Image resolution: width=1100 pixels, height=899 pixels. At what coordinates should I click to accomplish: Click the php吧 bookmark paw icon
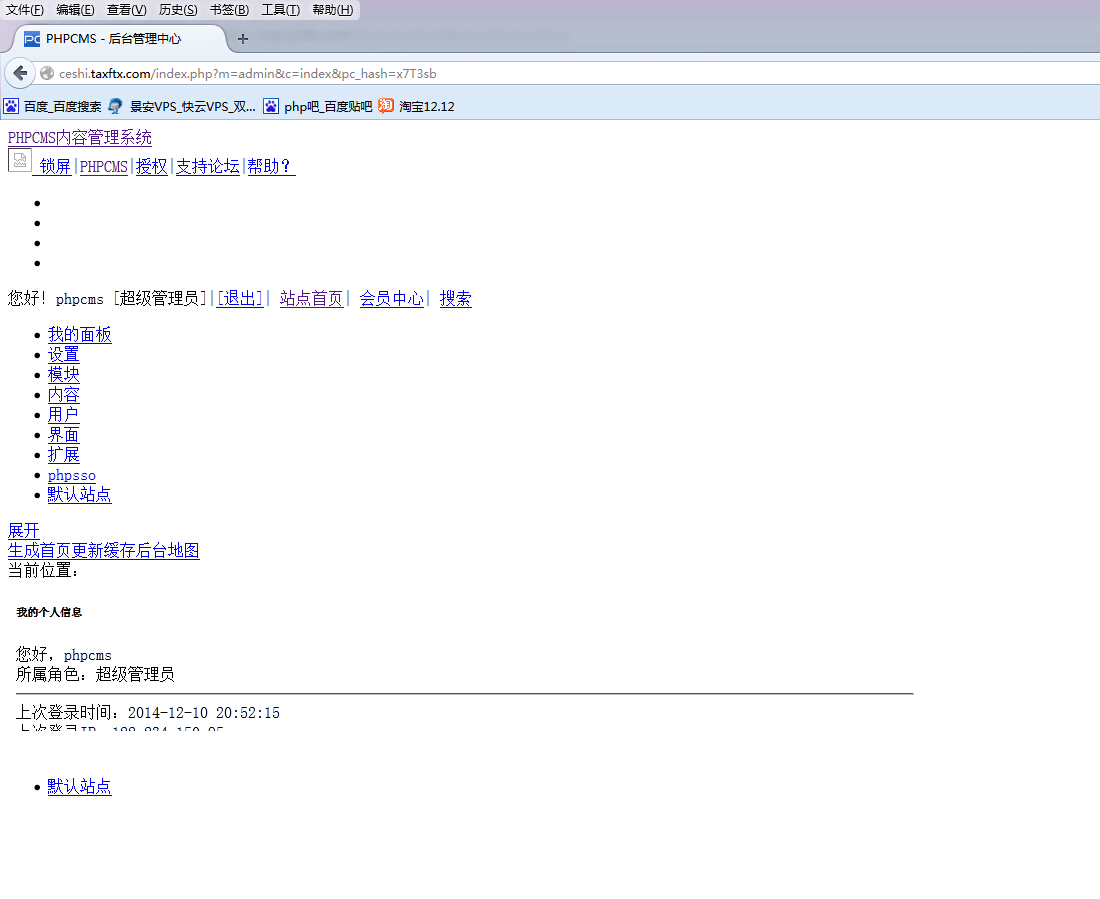coord(271,107)
